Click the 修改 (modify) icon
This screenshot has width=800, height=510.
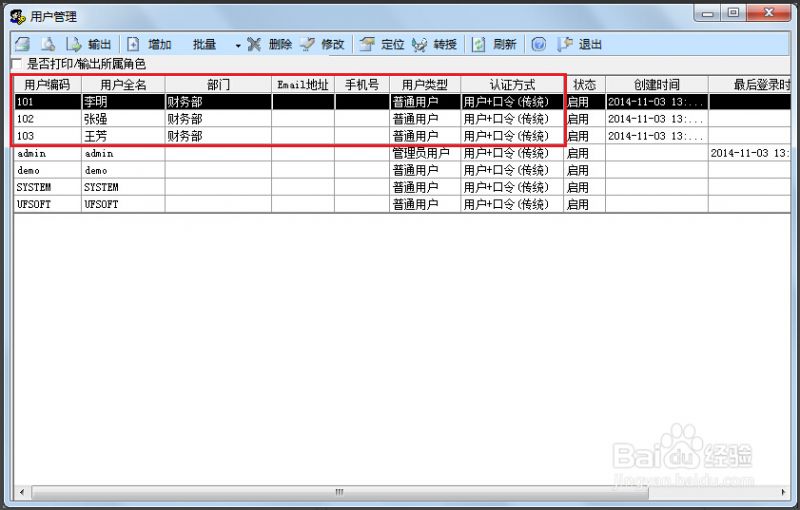tap(307, 44)
